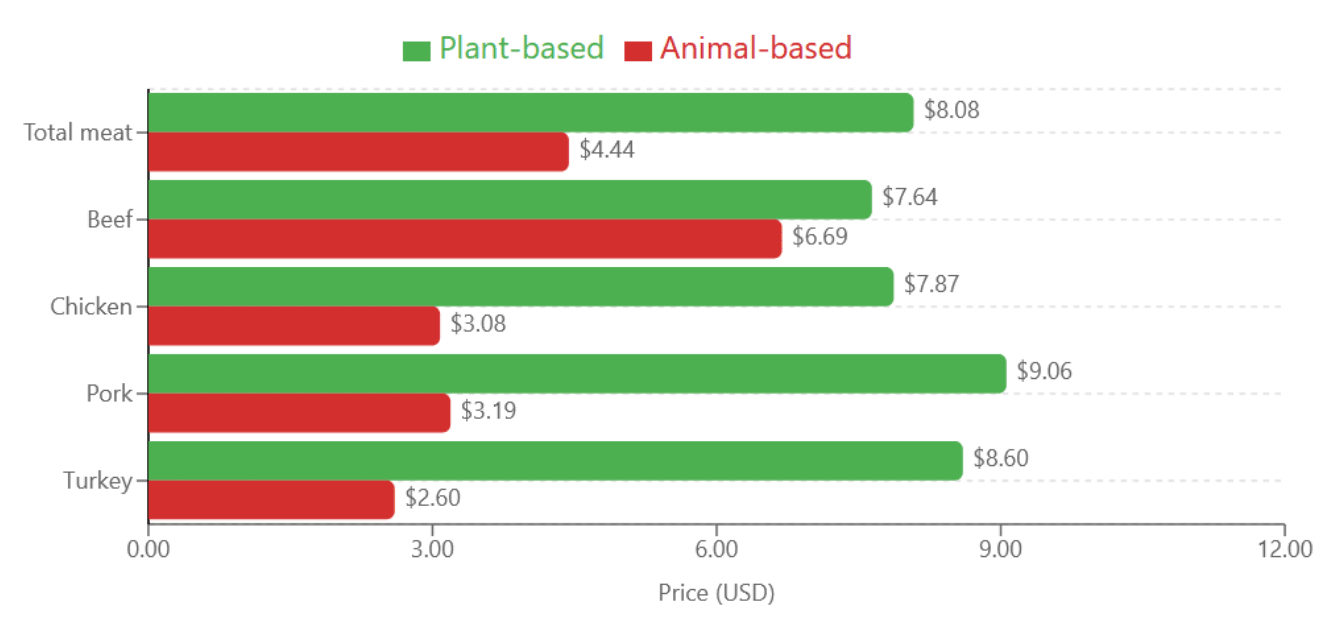Click the Chicken axis label
The image size is (1337, 624).
[x=91, y=306]
